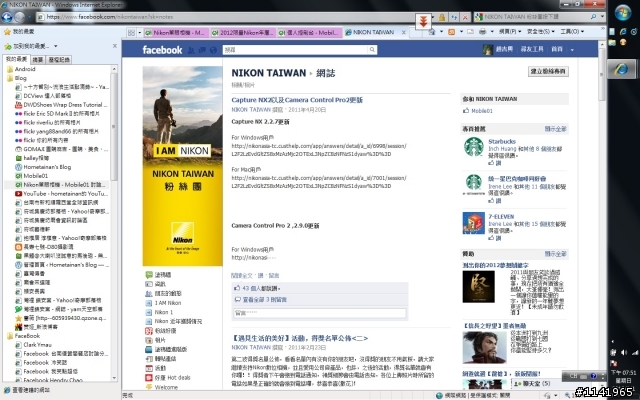Open the Facebook account dropdown arrow

[572, 50]
